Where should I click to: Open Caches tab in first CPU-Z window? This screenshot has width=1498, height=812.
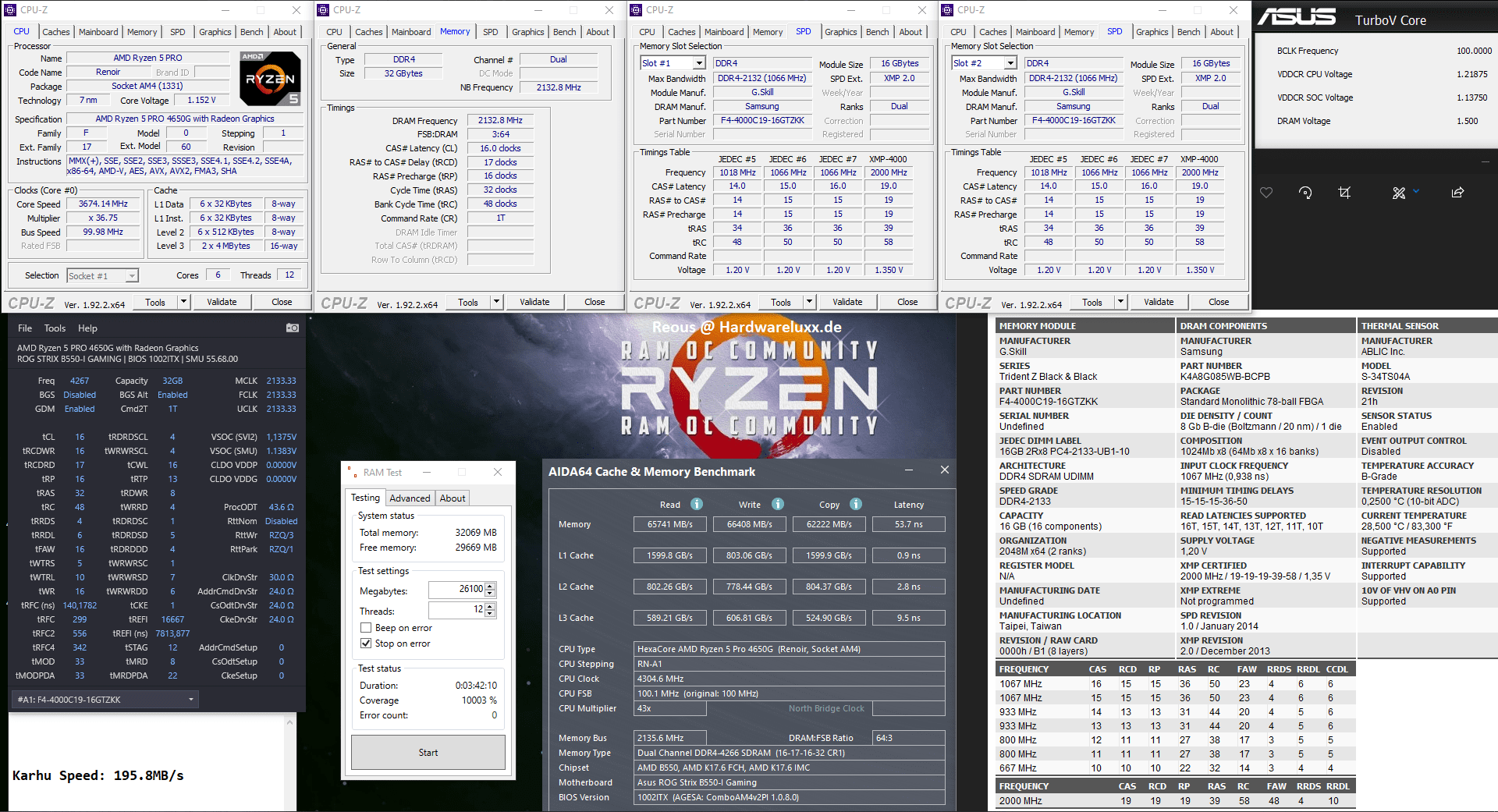click(x=56, y=32)
